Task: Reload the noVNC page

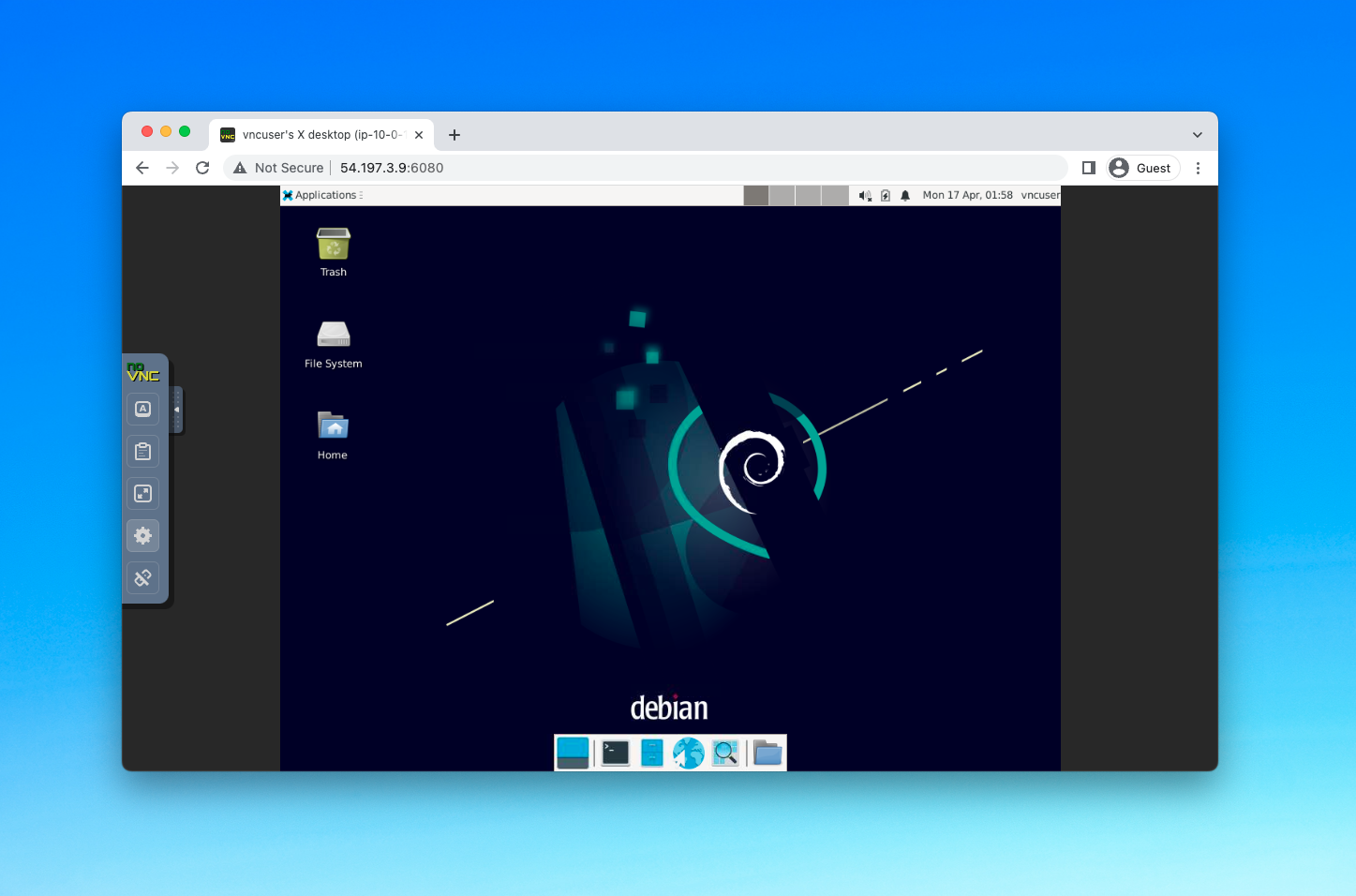Action: [x=202, y=168]
